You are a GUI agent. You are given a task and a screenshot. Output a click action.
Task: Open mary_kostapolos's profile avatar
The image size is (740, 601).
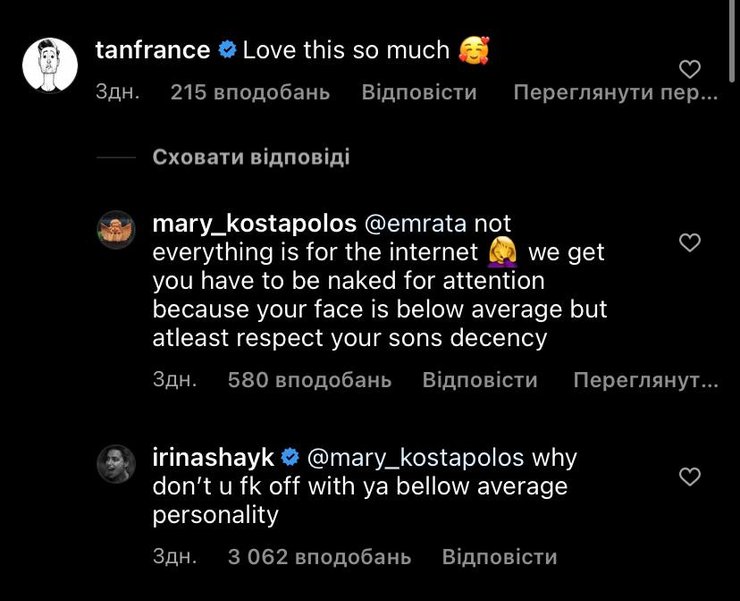116,229
